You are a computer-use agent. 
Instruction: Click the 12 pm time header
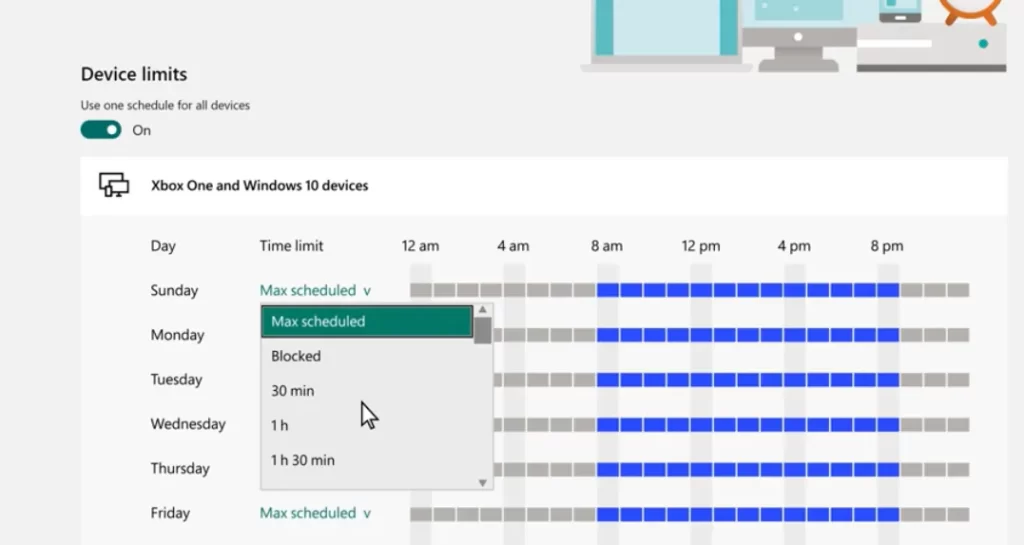point(701,246)
